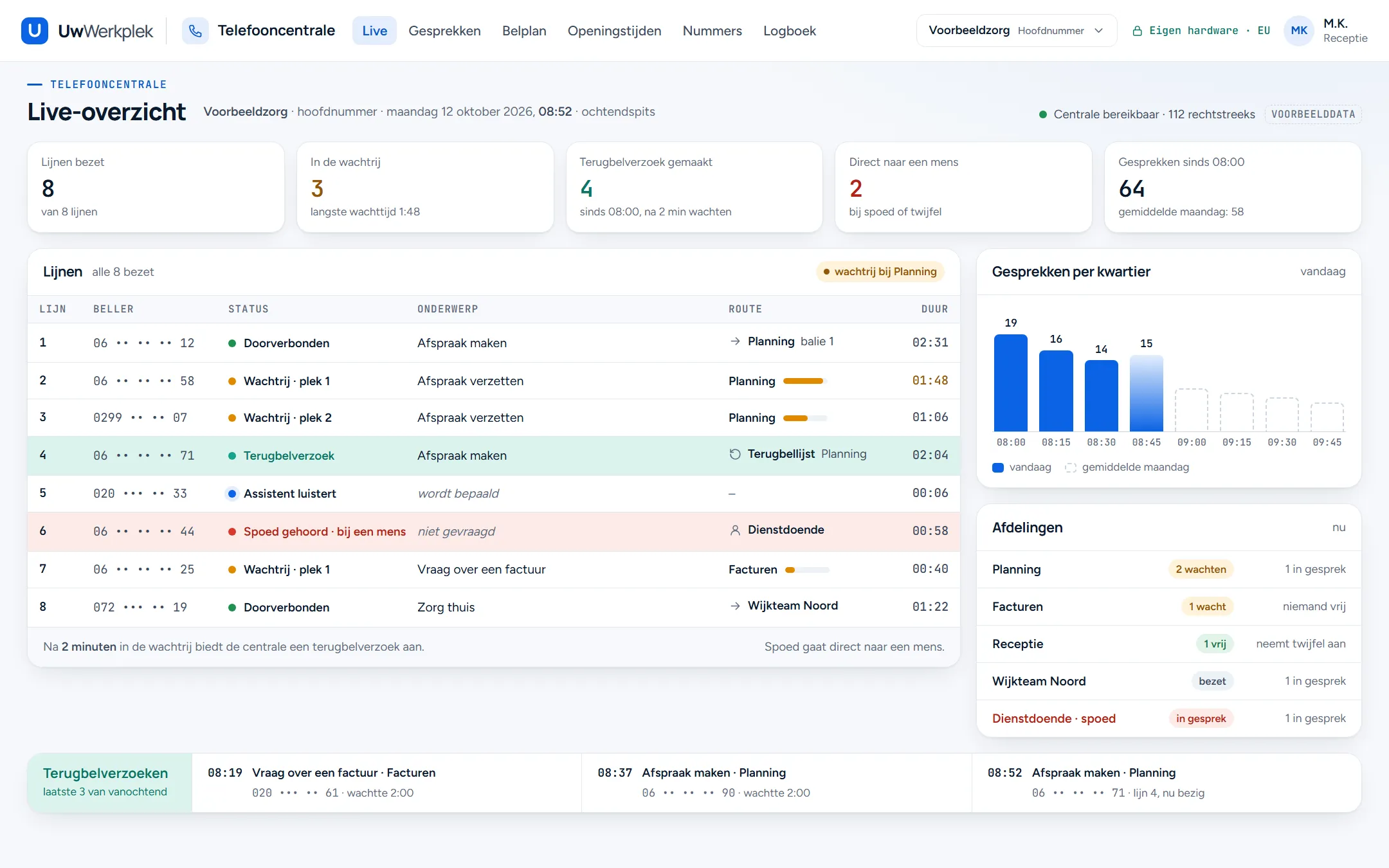Open the Openingstijden tab
Screen dimensions: 1389x868
[x=614, y=31]
